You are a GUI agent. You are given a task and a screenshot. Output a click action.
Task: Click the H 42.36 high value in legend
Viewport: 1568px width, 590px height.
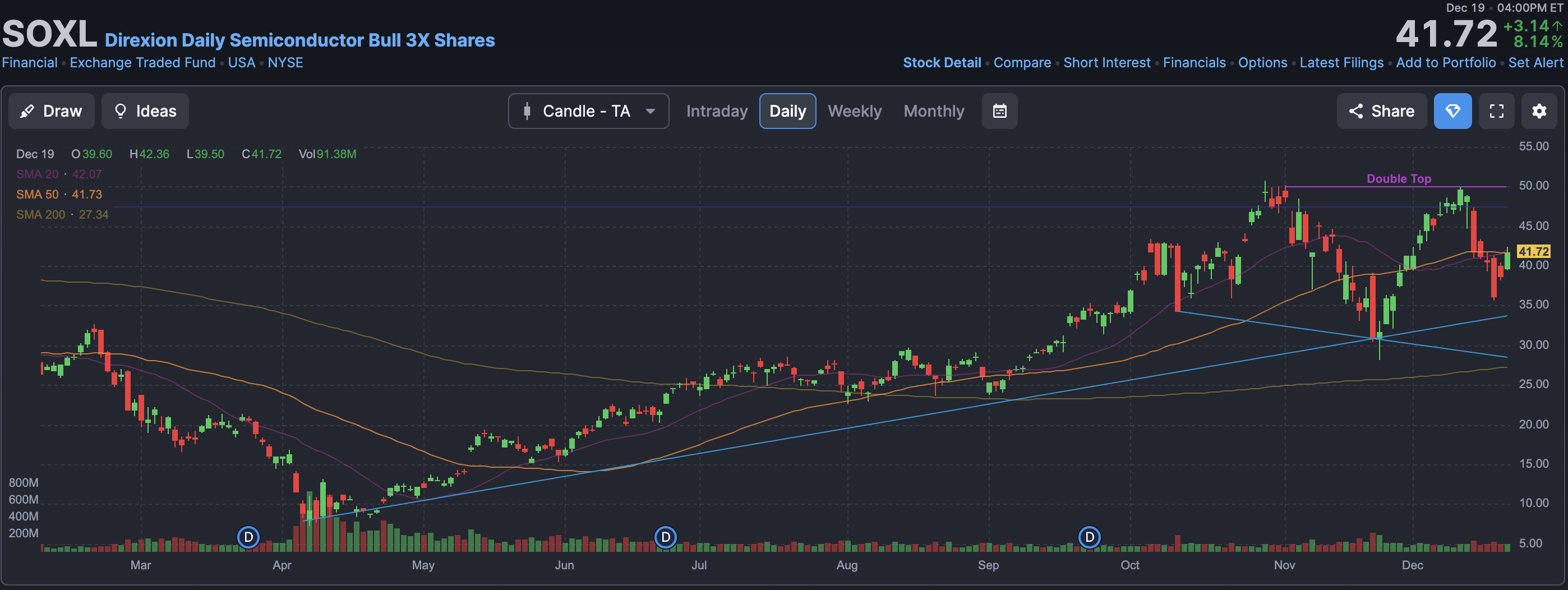tap(149, 154)
